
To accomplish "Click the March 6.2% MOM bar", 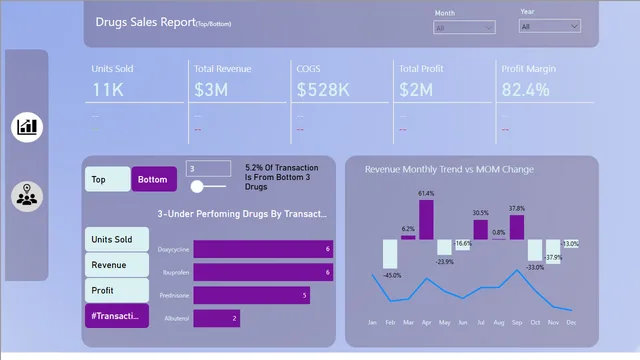I will coord(408,237).
